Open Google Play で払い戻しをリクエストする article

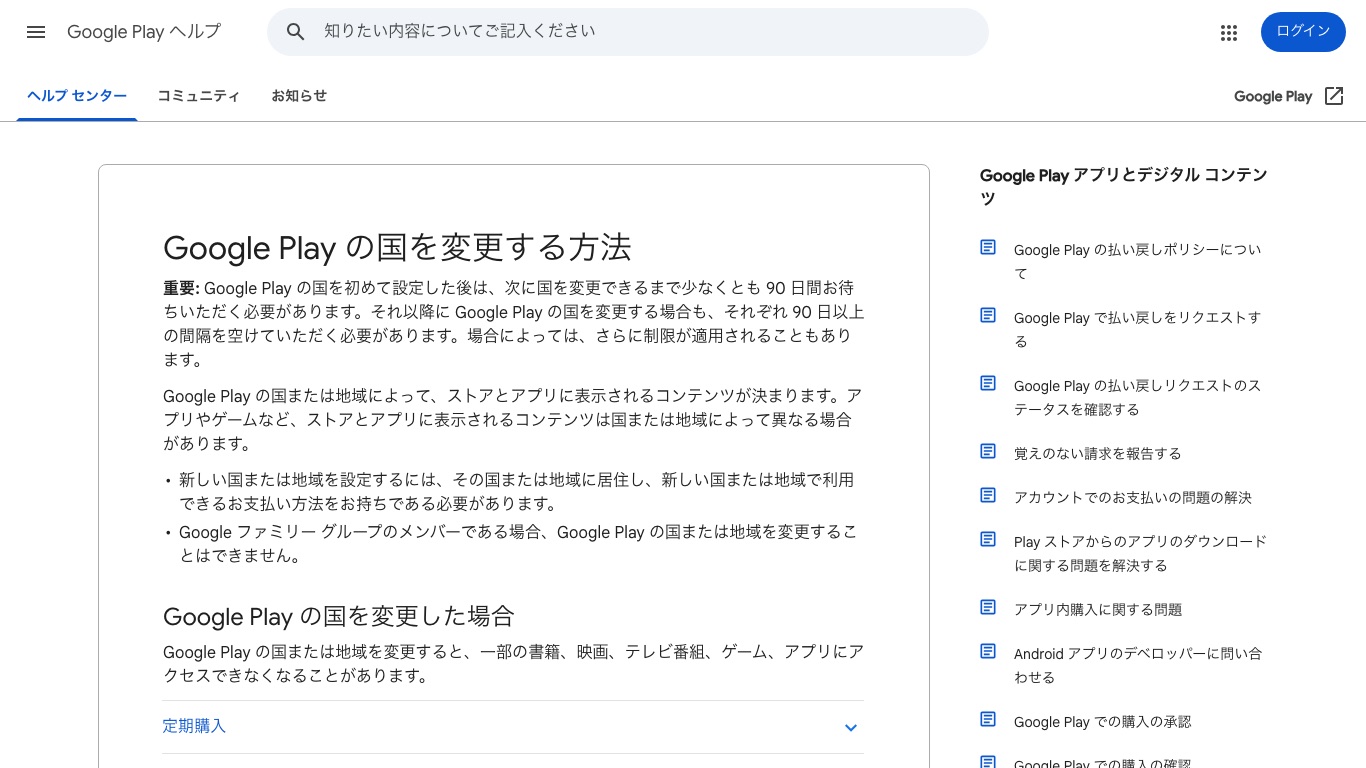point(1138,330)
